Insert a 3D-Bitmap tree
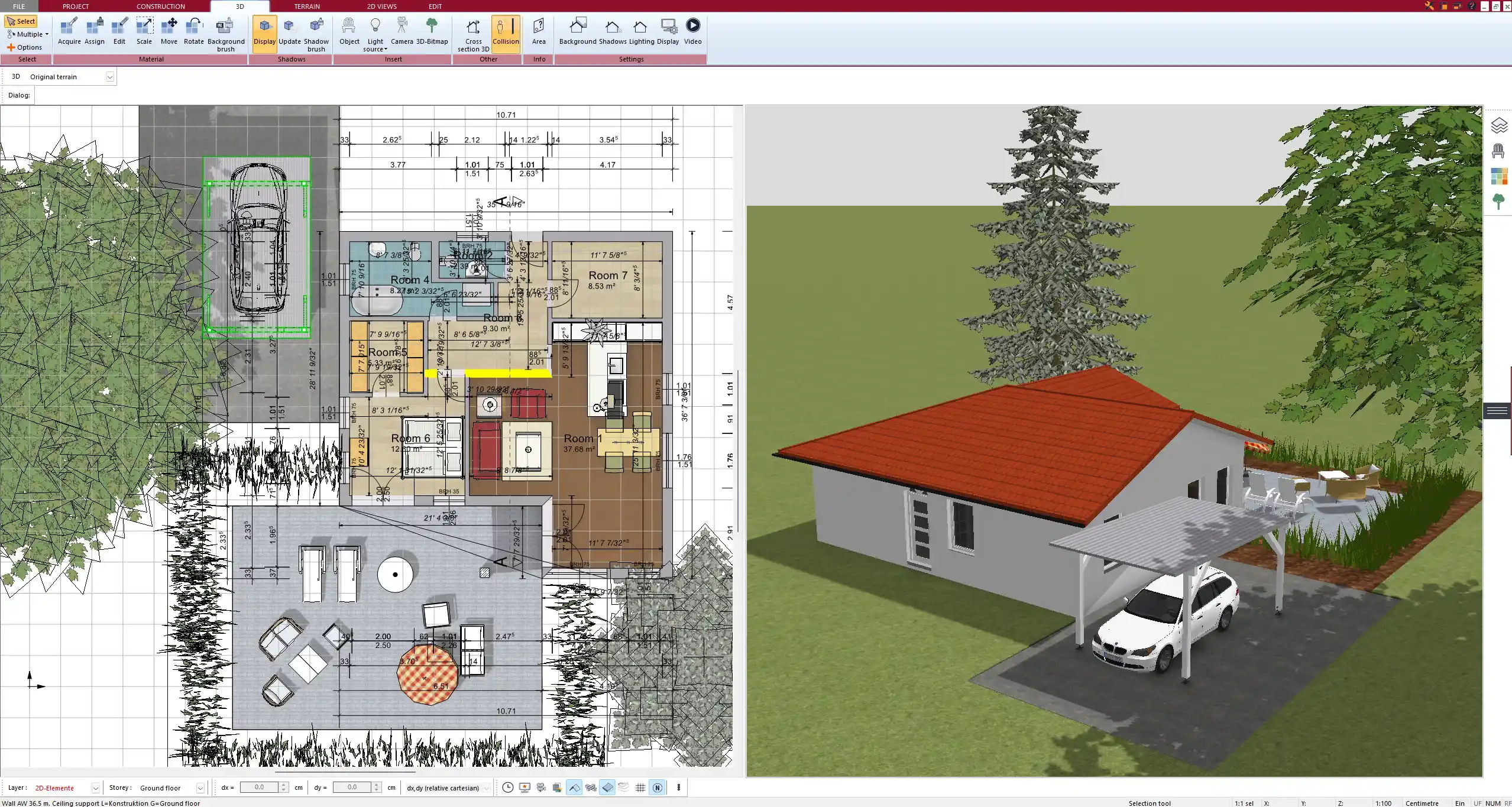The width and height of the screenshot is (1512, 807). click(x=432, y=32)
